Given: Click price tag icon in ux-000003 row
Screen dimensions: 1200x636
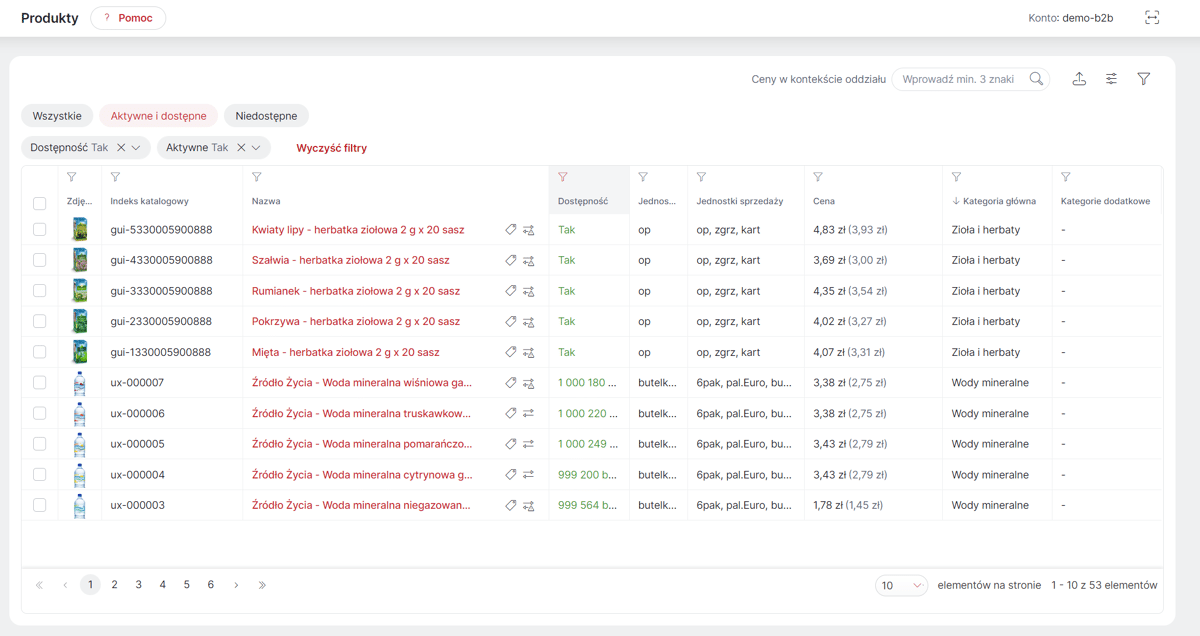Looking at the screenshot, I should point(511,505).
